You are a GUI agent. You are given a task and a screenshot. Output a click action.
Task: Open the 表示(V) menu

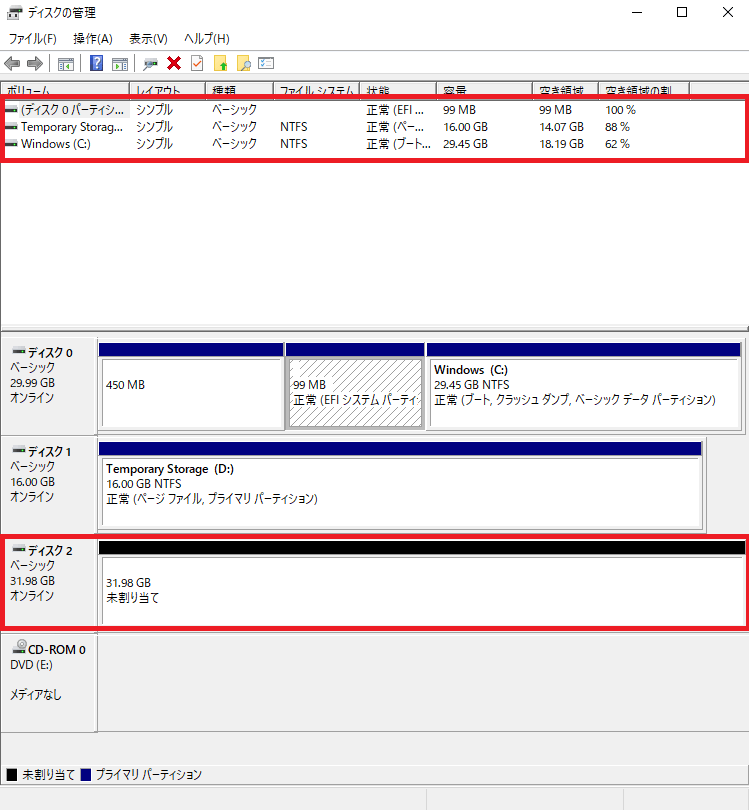click(148, 38)
